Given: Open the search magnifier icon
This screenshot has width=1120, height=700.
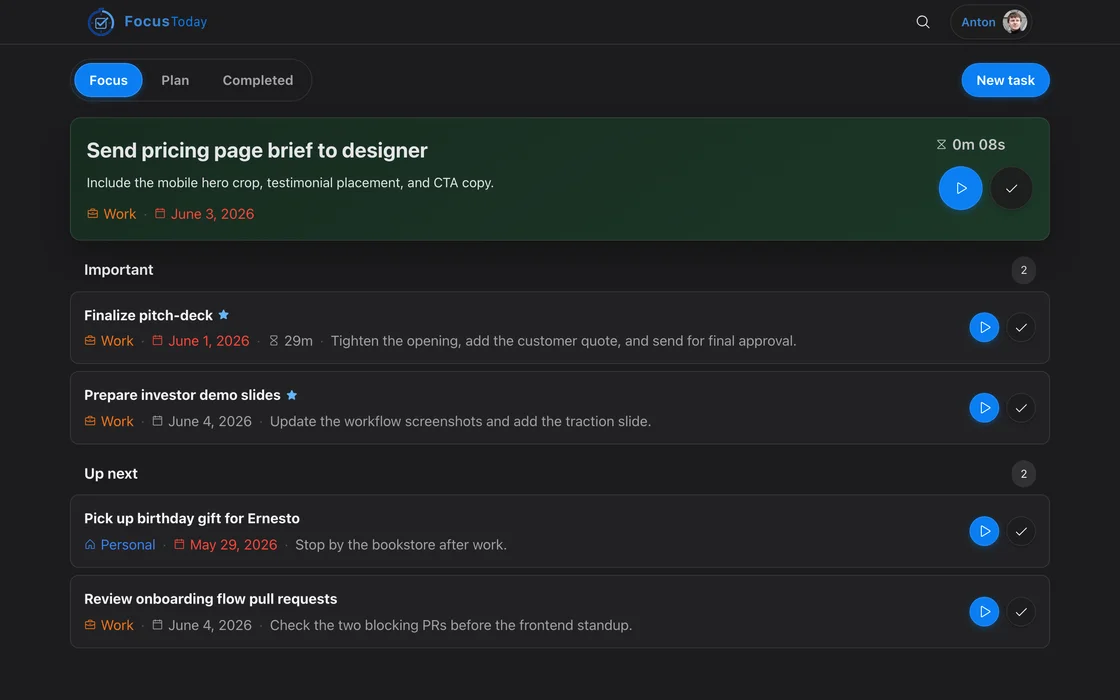Looking at the screenshot, I should point(923,22).
